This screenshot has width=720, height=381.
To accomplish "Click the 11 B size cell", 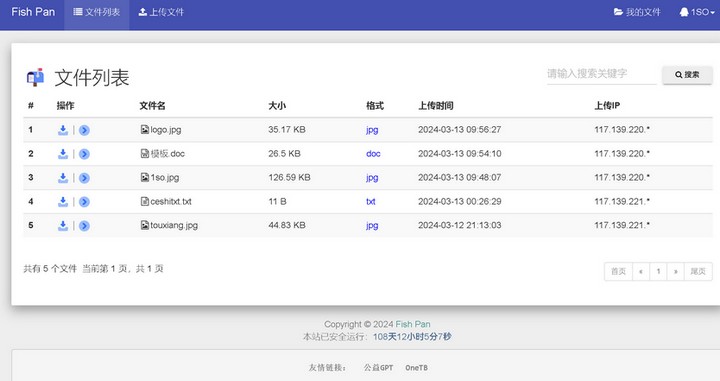I will [277, 202].
